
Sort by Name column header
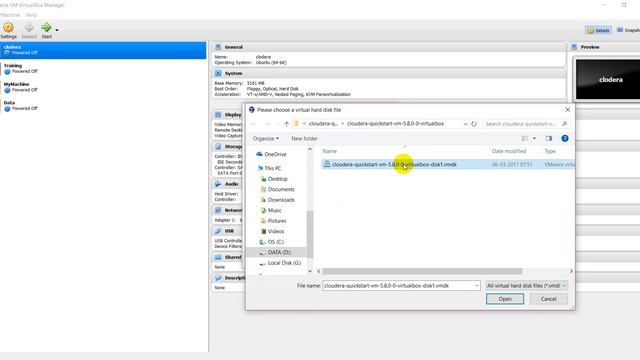[x=330, y=151]
